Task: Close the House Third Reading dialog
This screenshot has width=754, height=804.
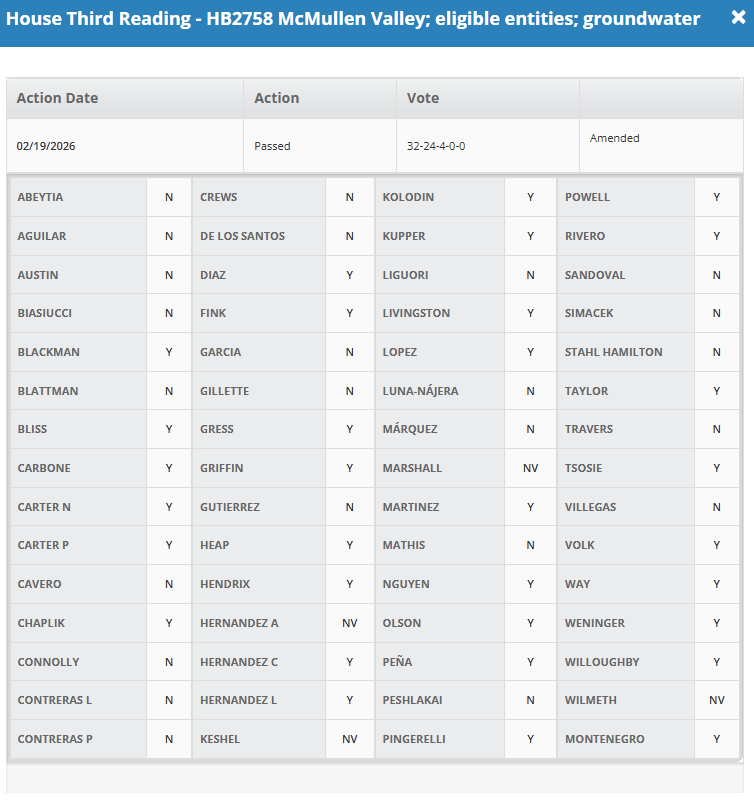Action: pyautogui.click(x=738, y=18)
